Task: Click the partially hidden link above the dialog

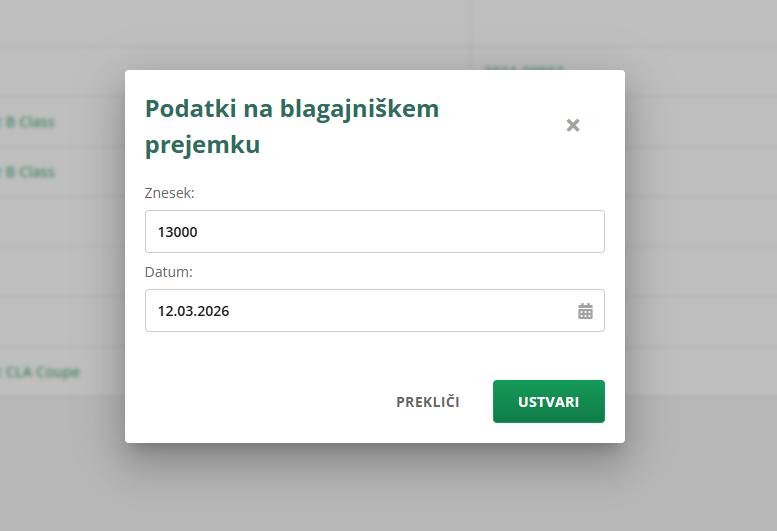Action: click(523, 66)
